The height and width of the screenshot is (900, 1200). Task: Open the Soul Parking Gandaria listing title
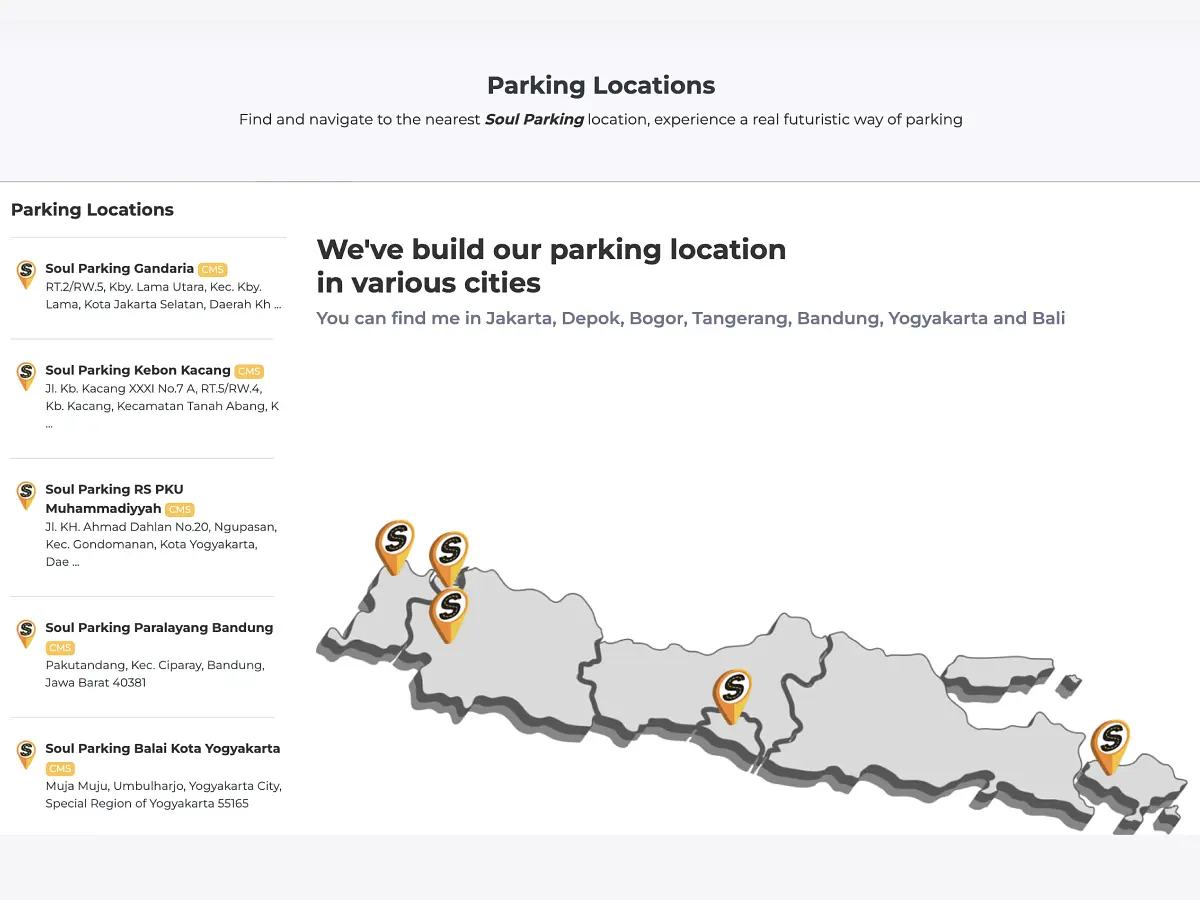click(120, 269)
